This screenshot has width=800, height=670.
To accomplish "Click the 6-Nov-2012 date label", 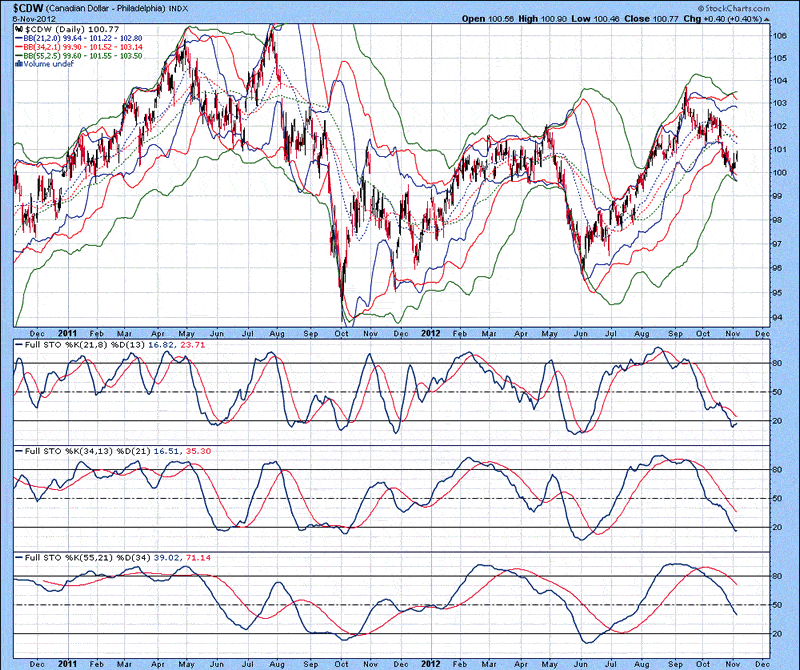I will pos(27,18).
